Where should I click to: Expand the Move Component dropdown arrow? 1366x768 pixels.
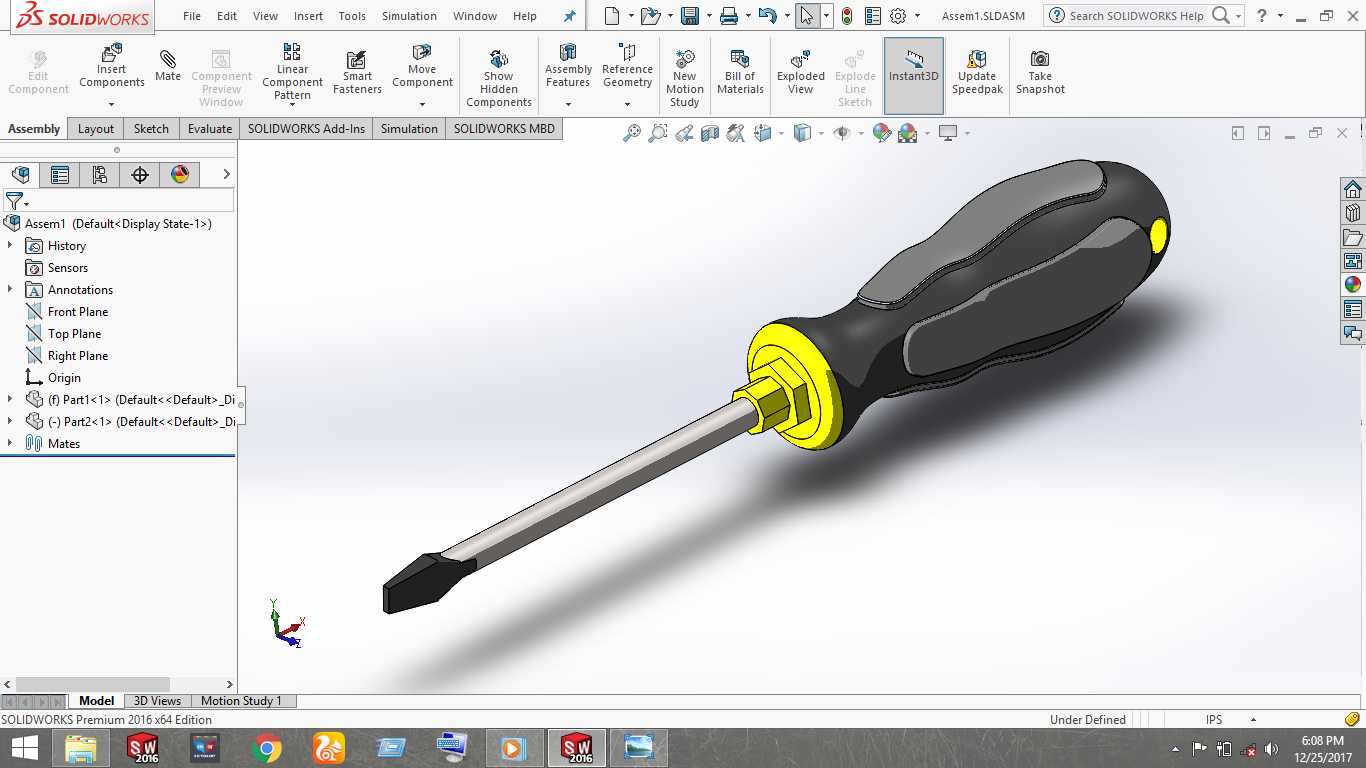(422, 104)
